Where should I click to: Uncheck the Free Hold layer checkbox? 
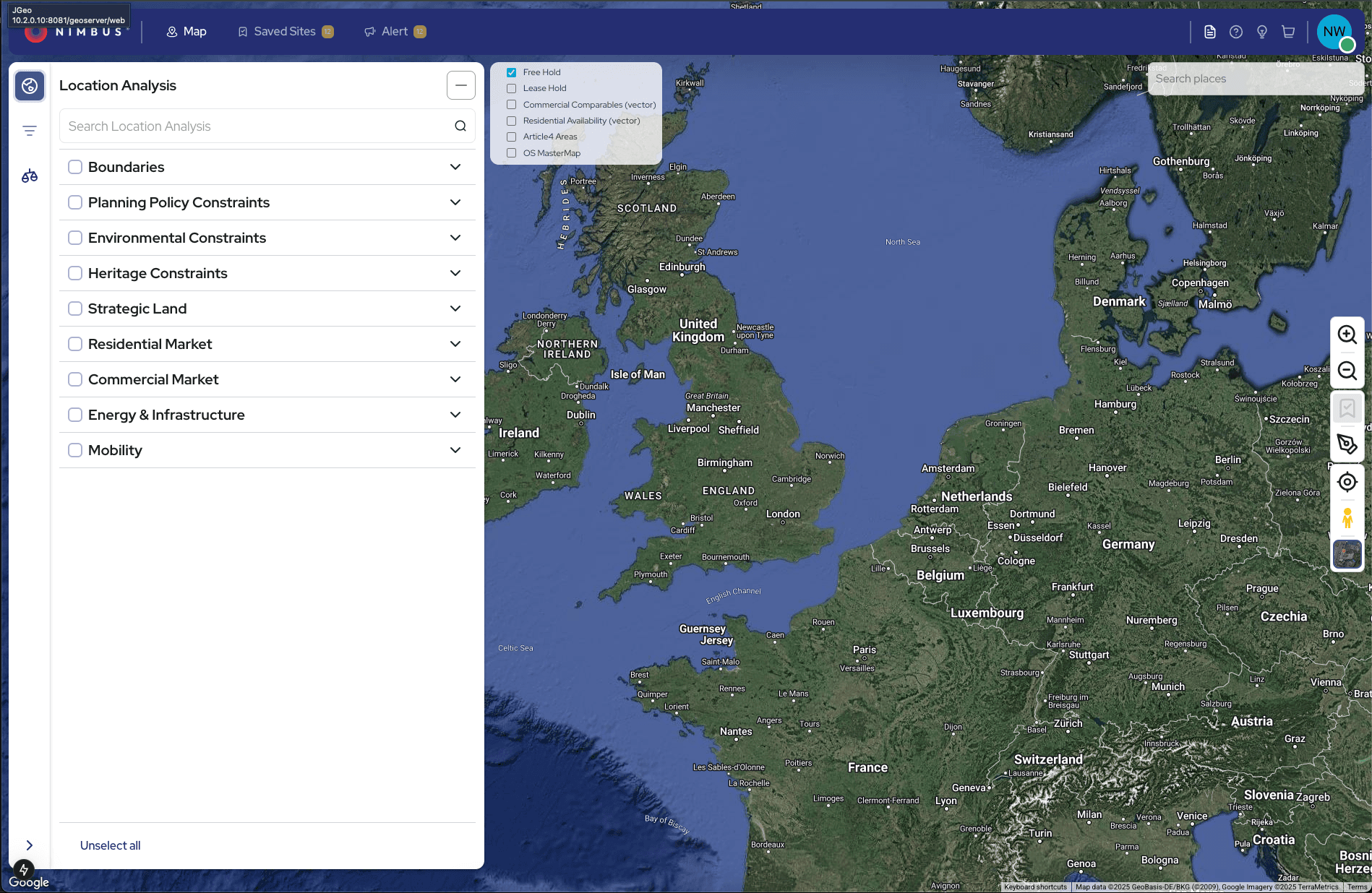(x=512, y=72)
